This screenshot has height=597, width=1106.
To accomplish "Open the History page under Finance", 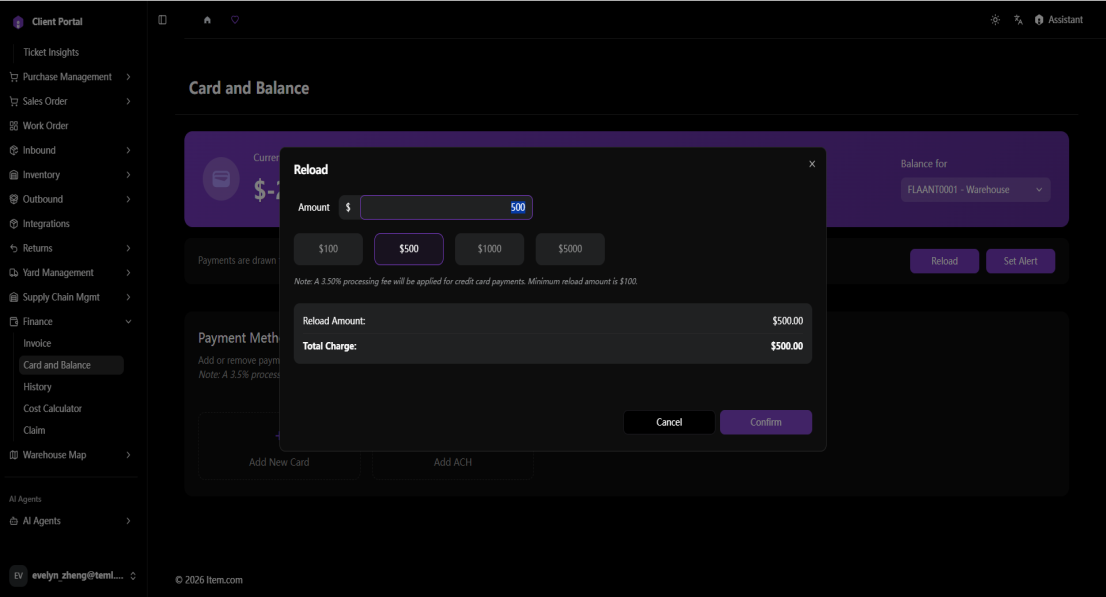I will click(37, 387).
